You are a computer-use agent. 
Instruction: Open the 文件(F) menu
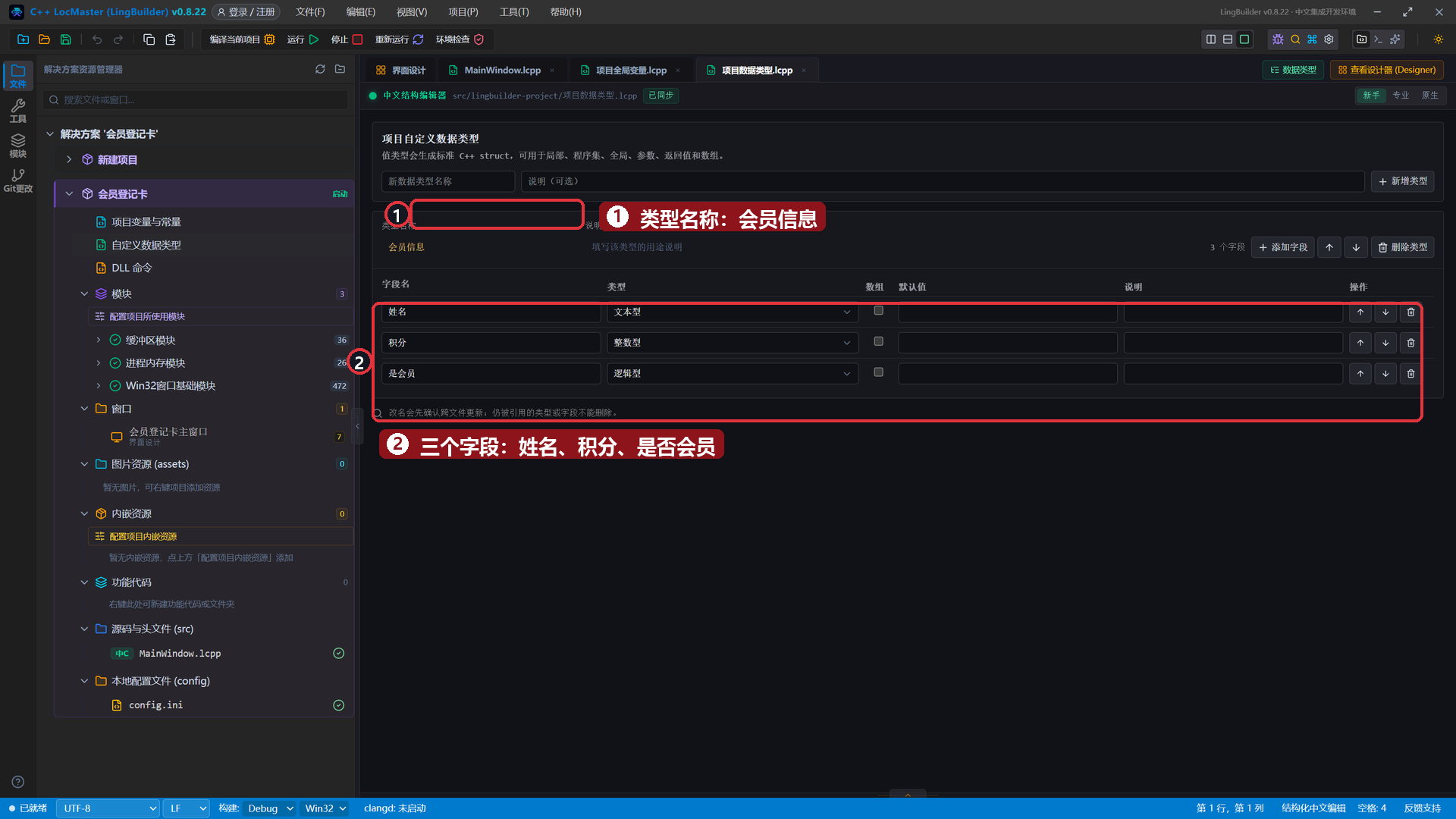pos(310,12)
